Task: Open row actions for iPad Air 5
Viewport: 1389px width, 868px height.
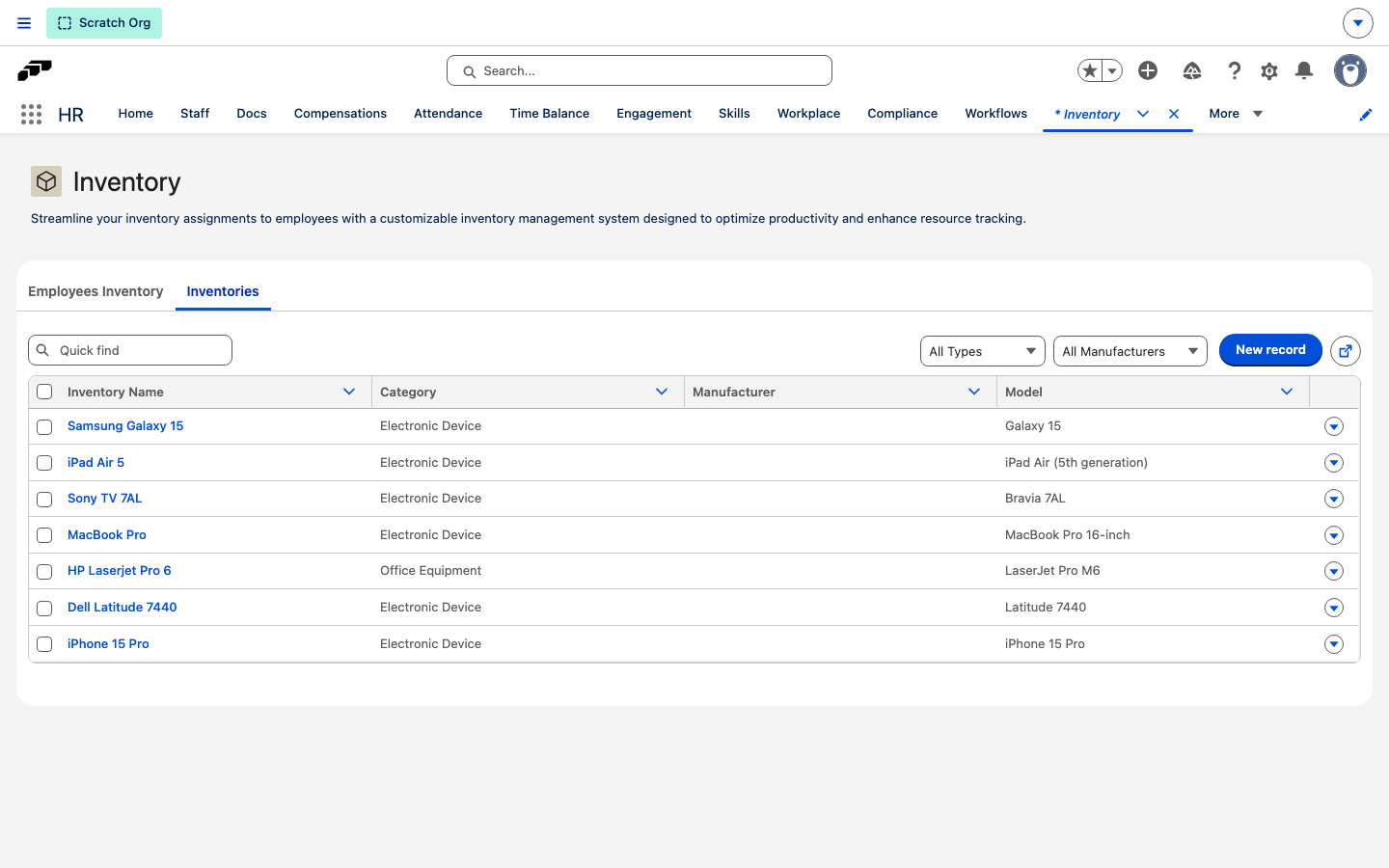Action: point(1334,463)
